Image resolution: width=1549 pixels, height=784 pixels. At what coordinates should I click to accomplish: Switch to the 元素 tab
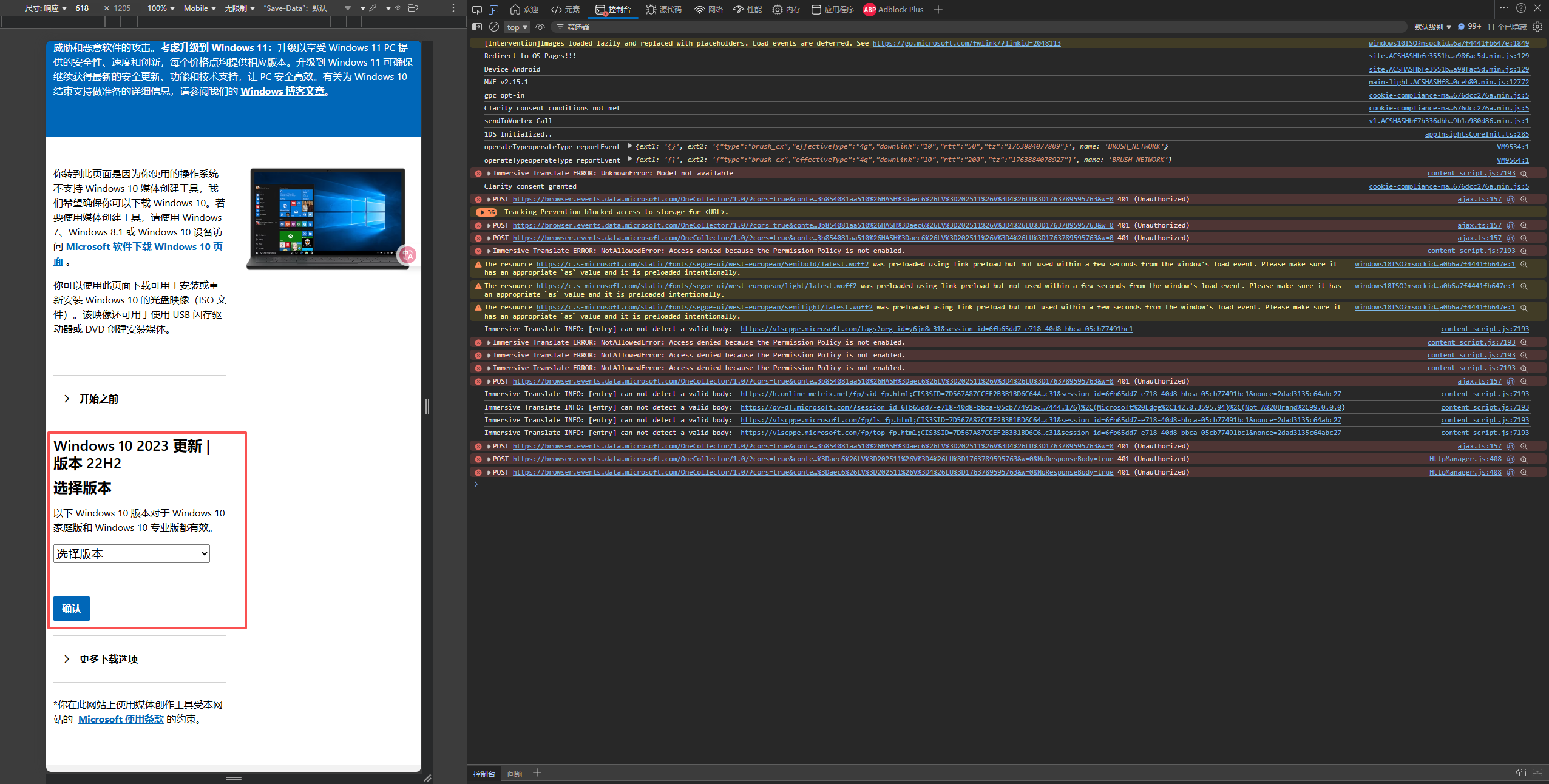(x=565, y=10)
